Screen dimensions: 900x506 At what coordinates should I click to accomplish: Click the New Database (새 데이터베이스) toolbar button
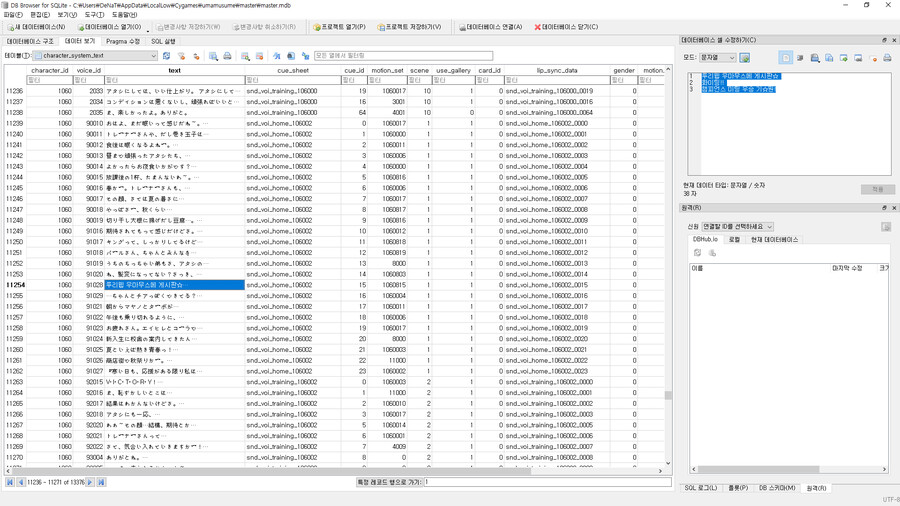pyautogui.click(x=36, y=27)
